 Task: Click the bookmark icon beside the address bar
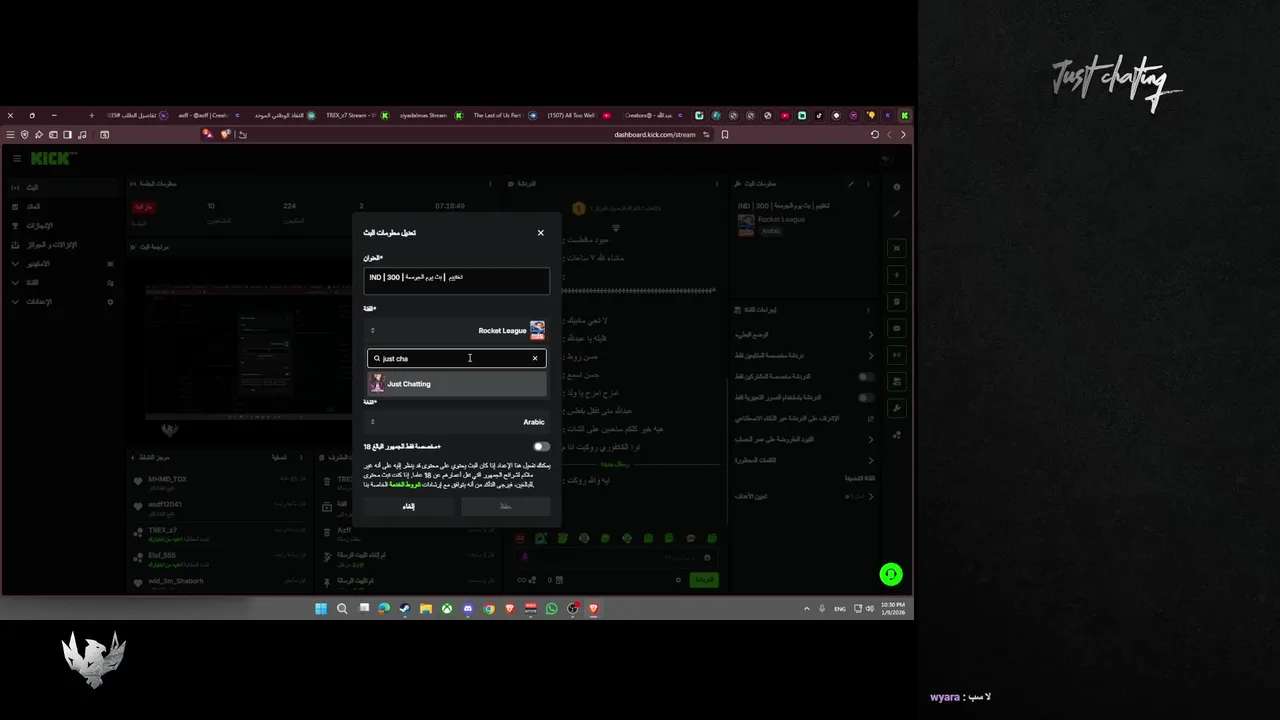tap(725, 135)
